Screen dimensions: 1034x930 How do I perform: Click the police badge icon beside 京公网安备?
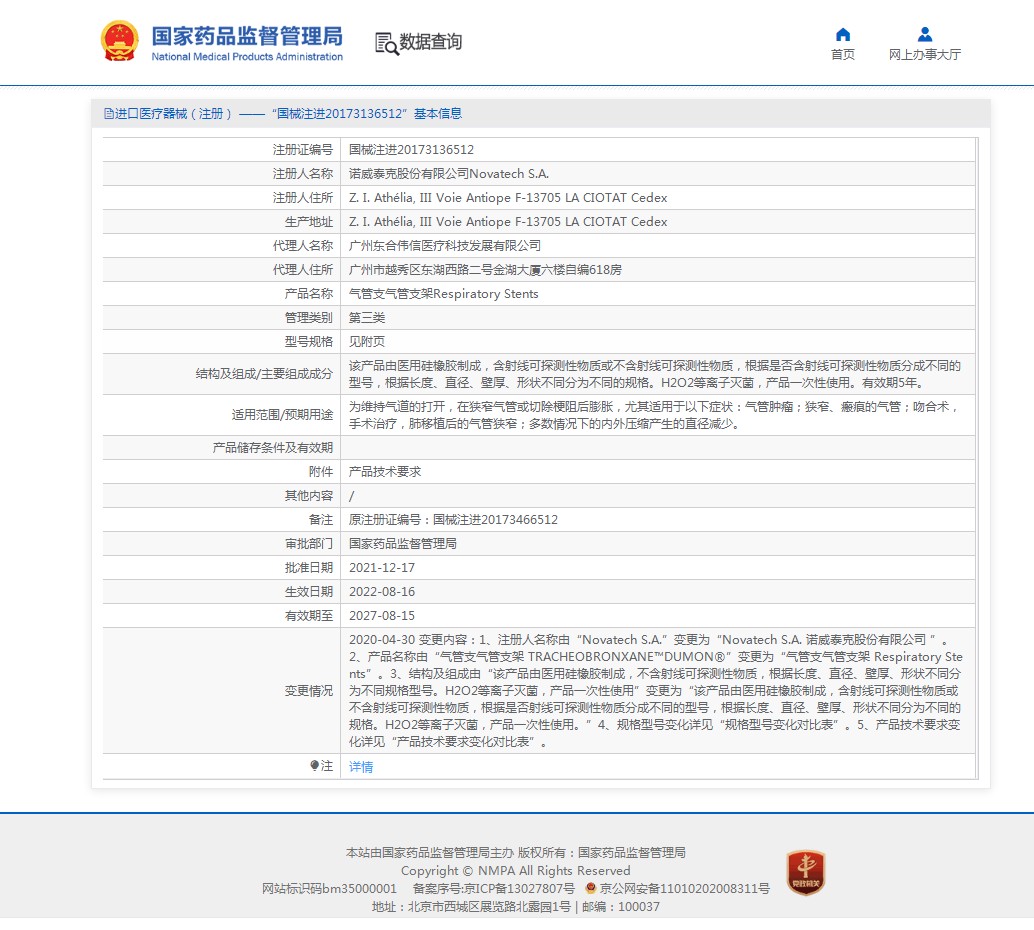tap(591, 888)
